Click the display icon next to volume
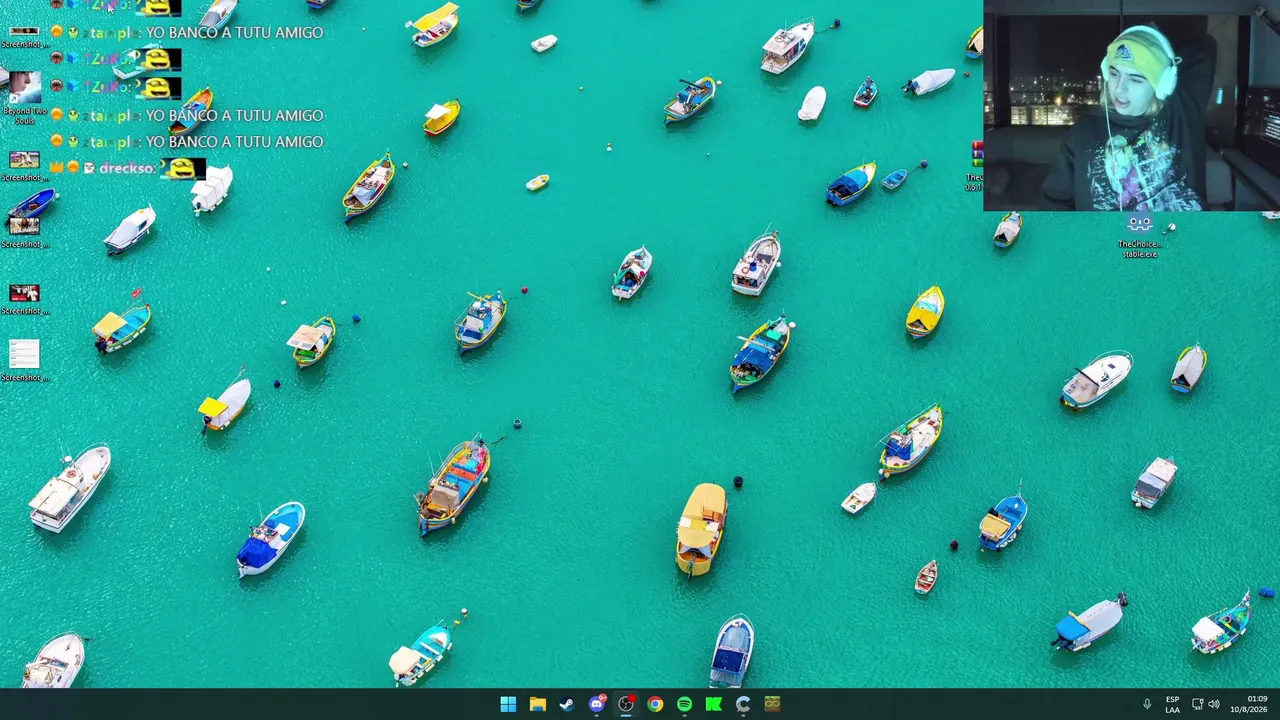Image resolution: width=1280 pixels, height=720 pixels. pos(1197,704)
